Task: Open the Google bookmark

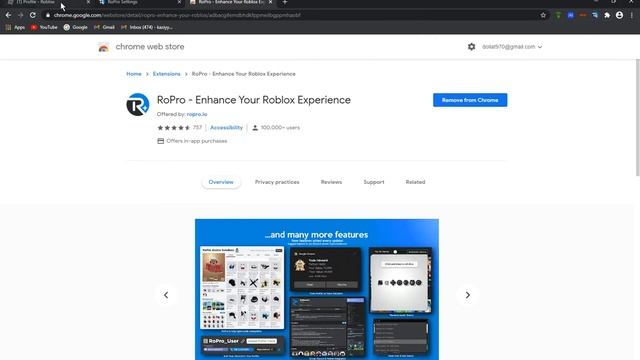Action: click(x=76, y=27)
